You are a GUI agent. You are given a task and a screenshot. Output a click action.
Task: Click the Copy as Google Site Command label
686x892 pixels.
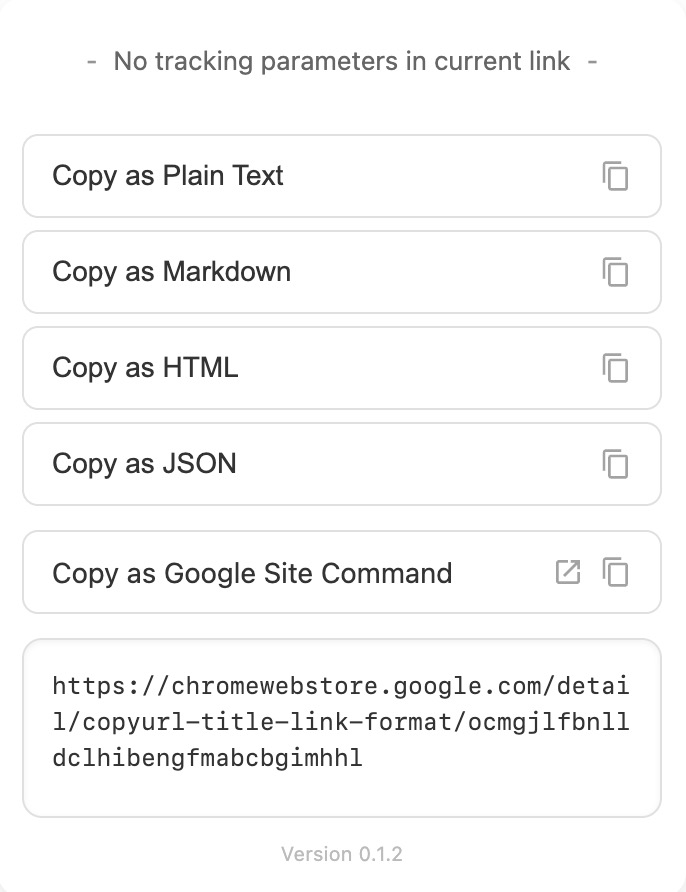252,573
